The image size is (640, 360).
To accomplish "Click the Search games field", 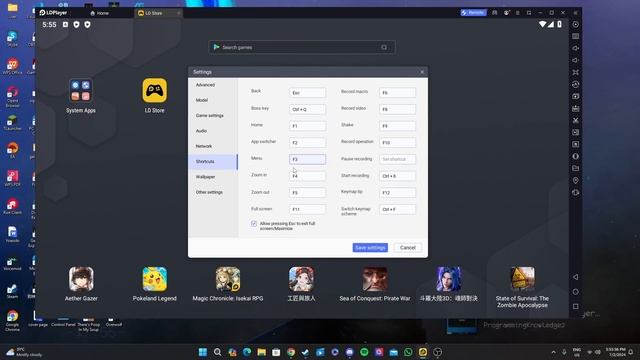I will click(x=302, y=47).
